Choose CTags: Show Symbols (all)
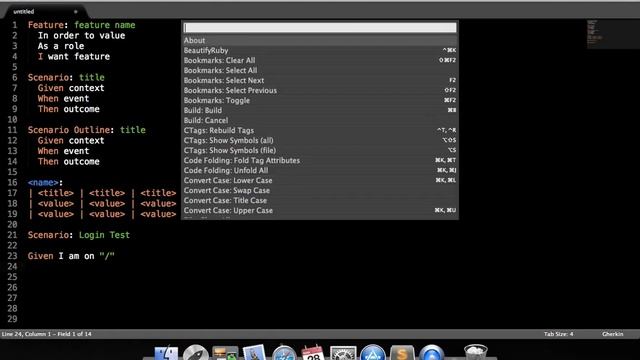 click(x=320, y=140)
